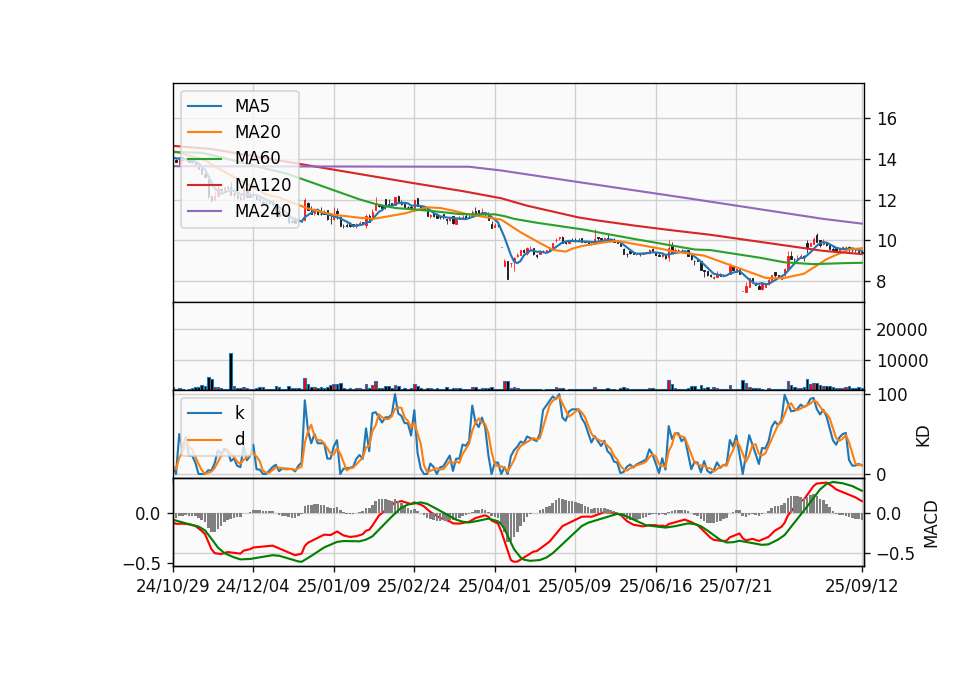960x690 pixels.
Task: Click the KD axis title
Action: click(923, 436)
